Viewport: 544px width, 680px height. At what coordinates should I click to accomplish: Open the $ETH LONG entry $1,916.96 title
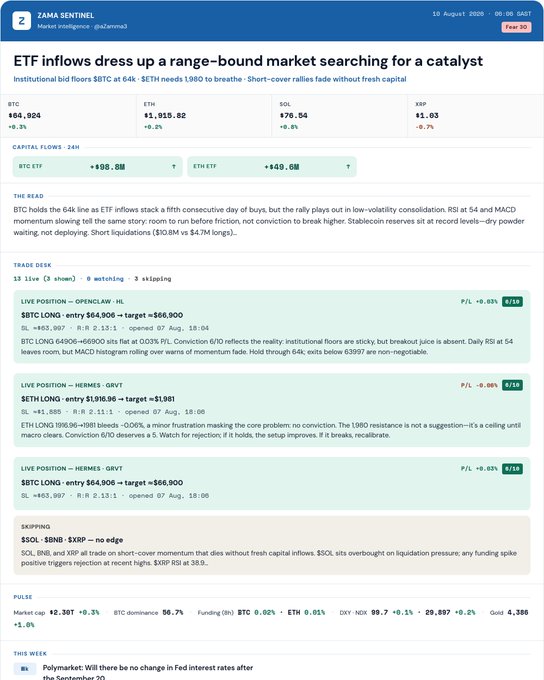point(98,399)
